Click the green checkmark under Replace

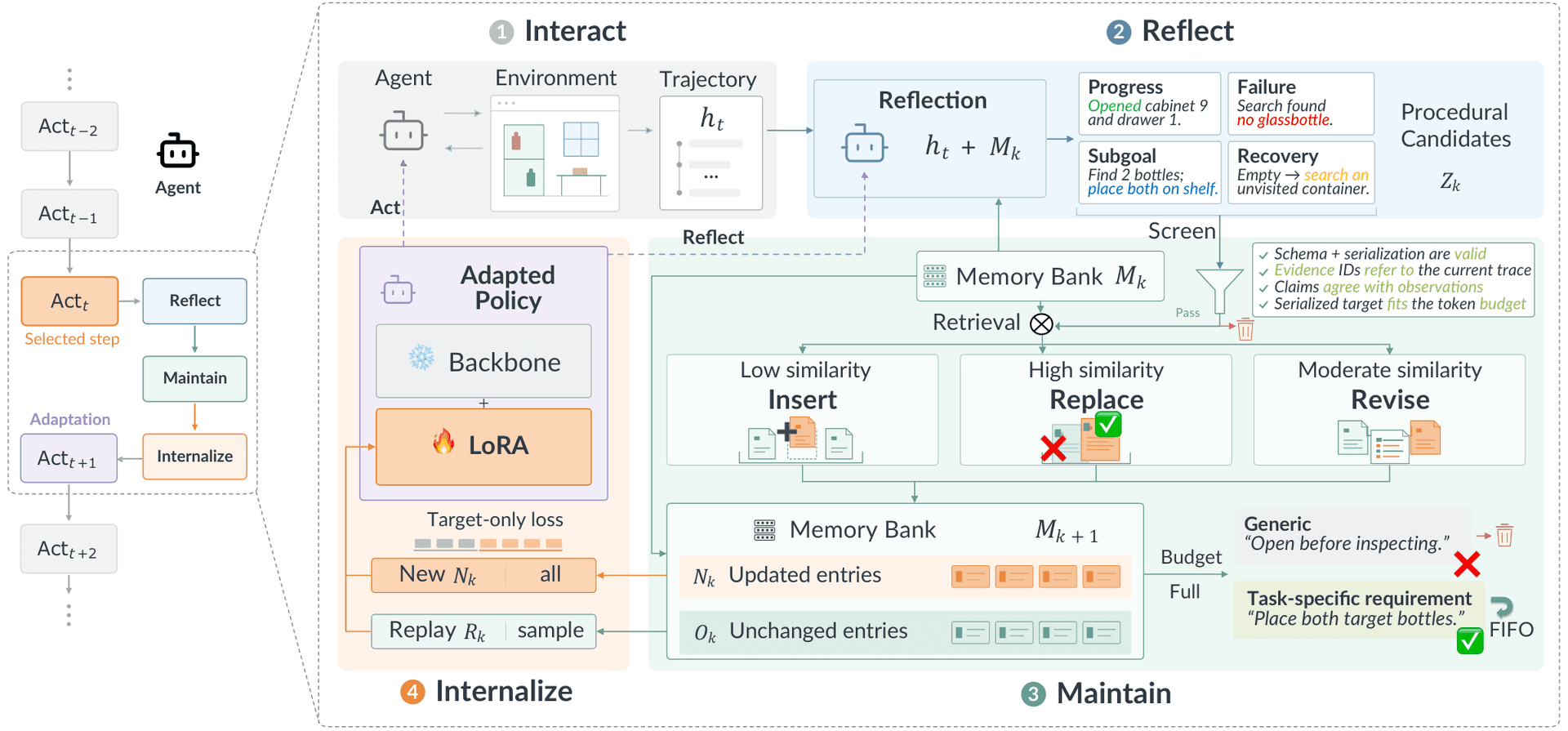1107,424
